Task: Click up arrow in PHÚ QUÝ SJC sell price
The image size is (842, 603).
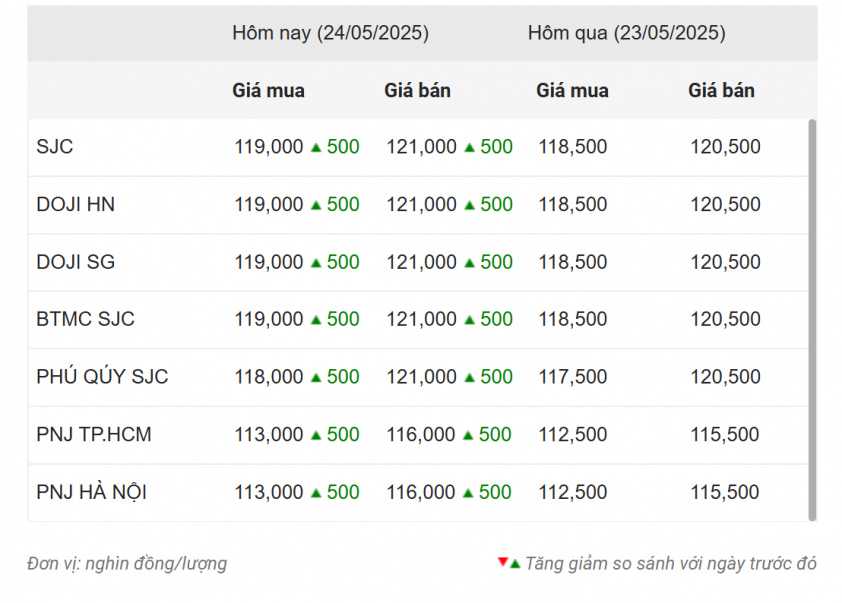Action: pos(469,378)
